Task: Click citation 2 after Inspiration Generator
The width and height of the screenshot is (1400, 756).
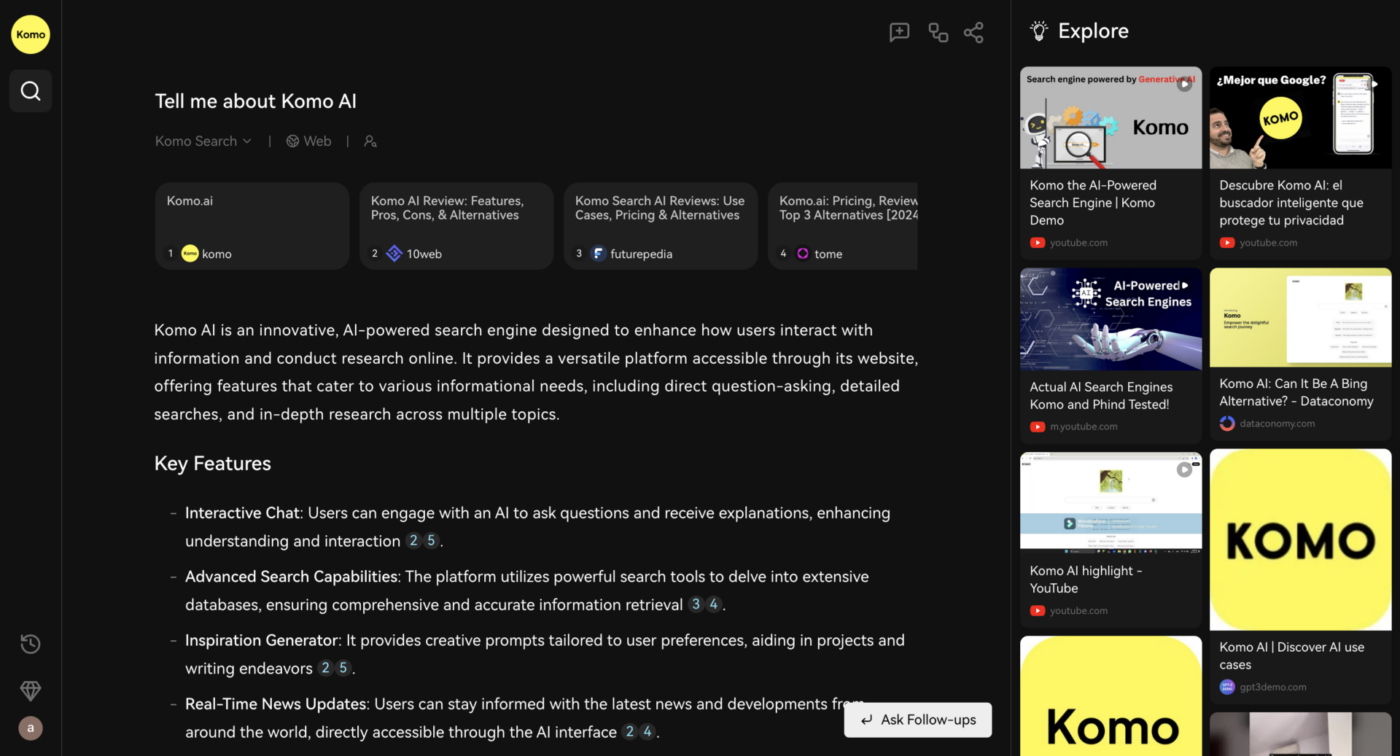Action: [x=326, y=669]
